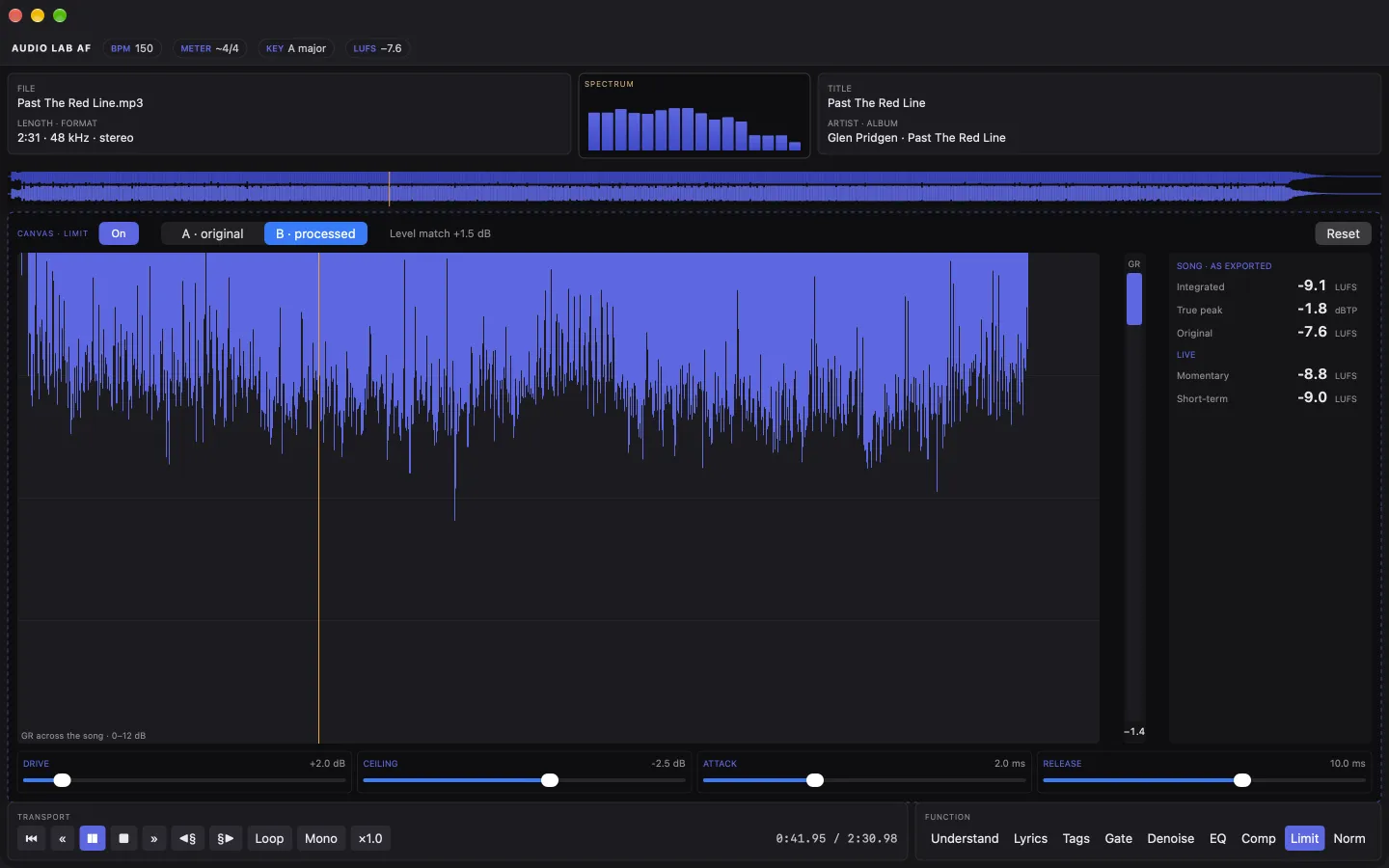The image size is (1389, 868).
Task: Switch to the EQ function
Action: pos(1217,838)
